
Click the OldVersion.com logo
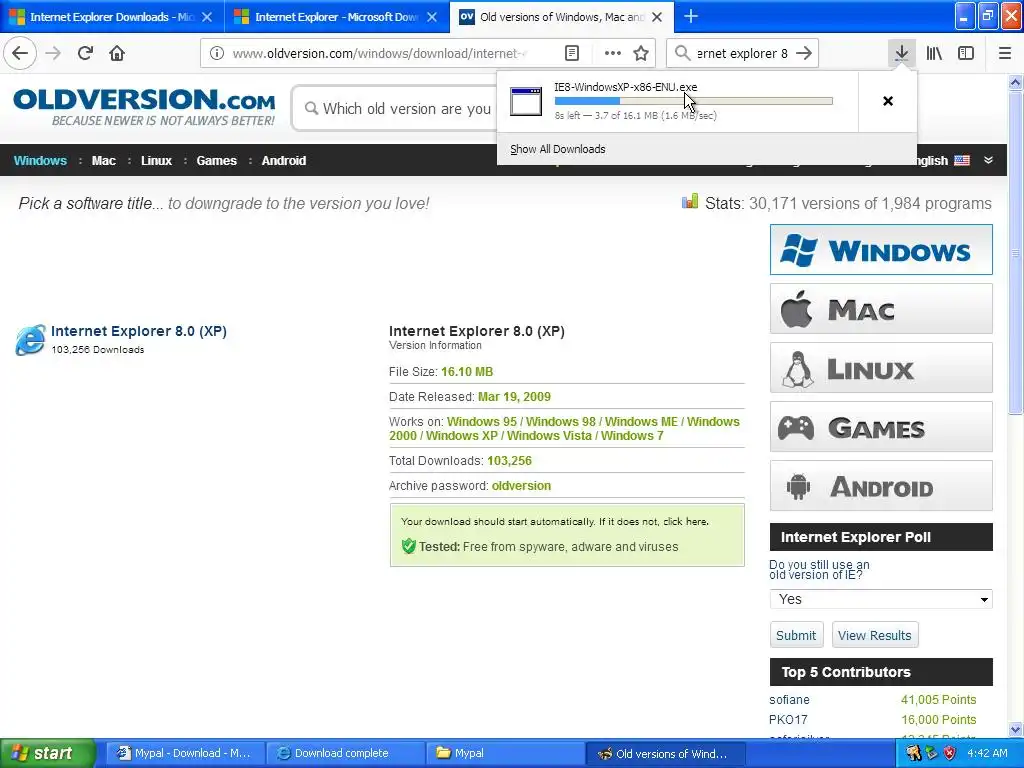144,107
